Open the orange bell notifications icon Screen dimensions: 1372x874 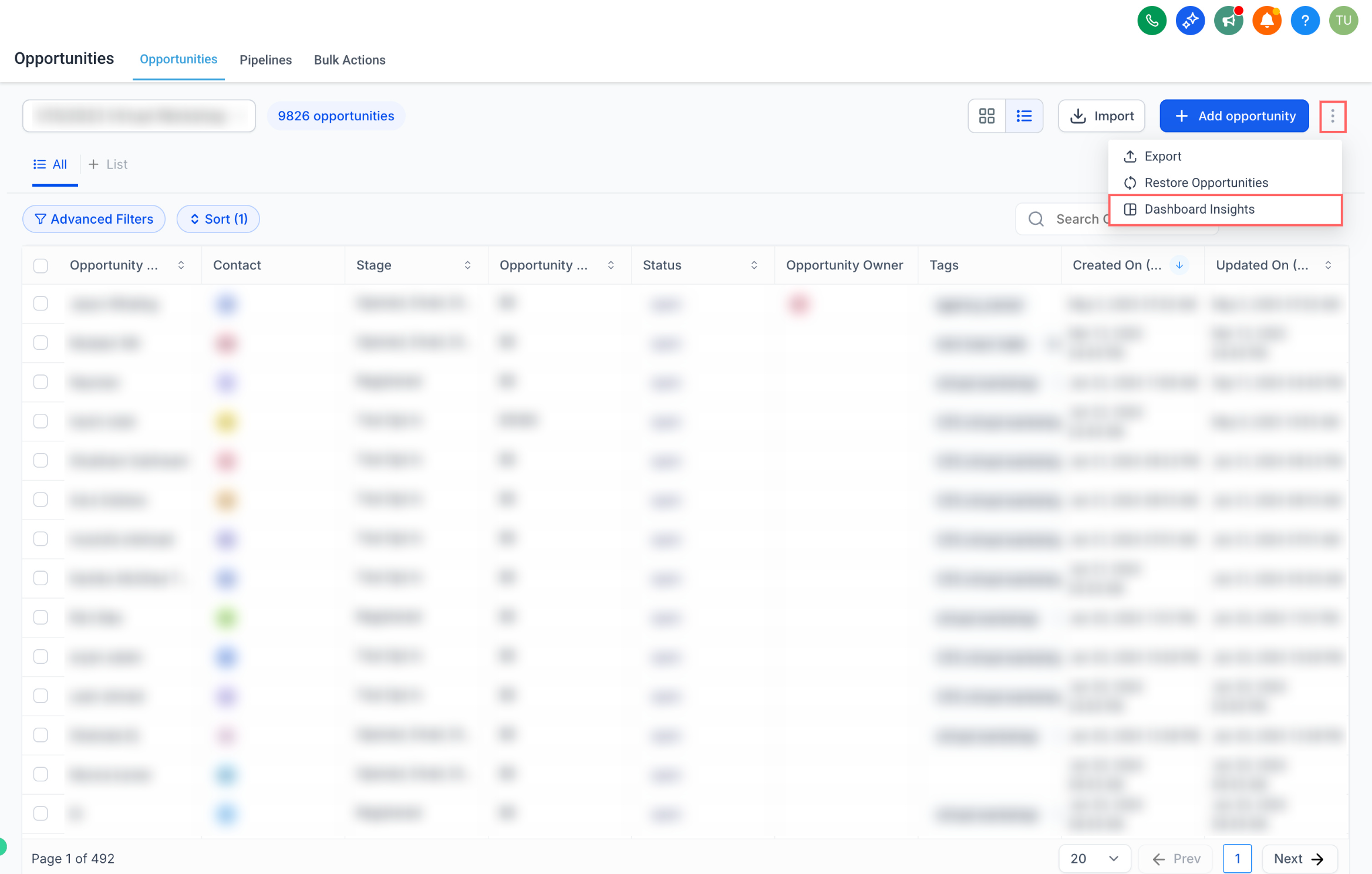(1266, 21)
